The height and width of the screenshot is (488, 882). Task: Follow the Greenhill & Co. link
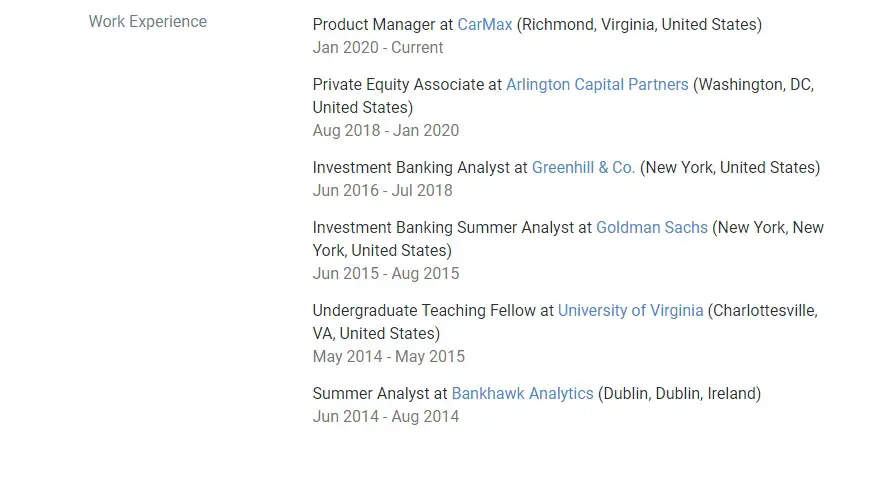coord(583,168)
